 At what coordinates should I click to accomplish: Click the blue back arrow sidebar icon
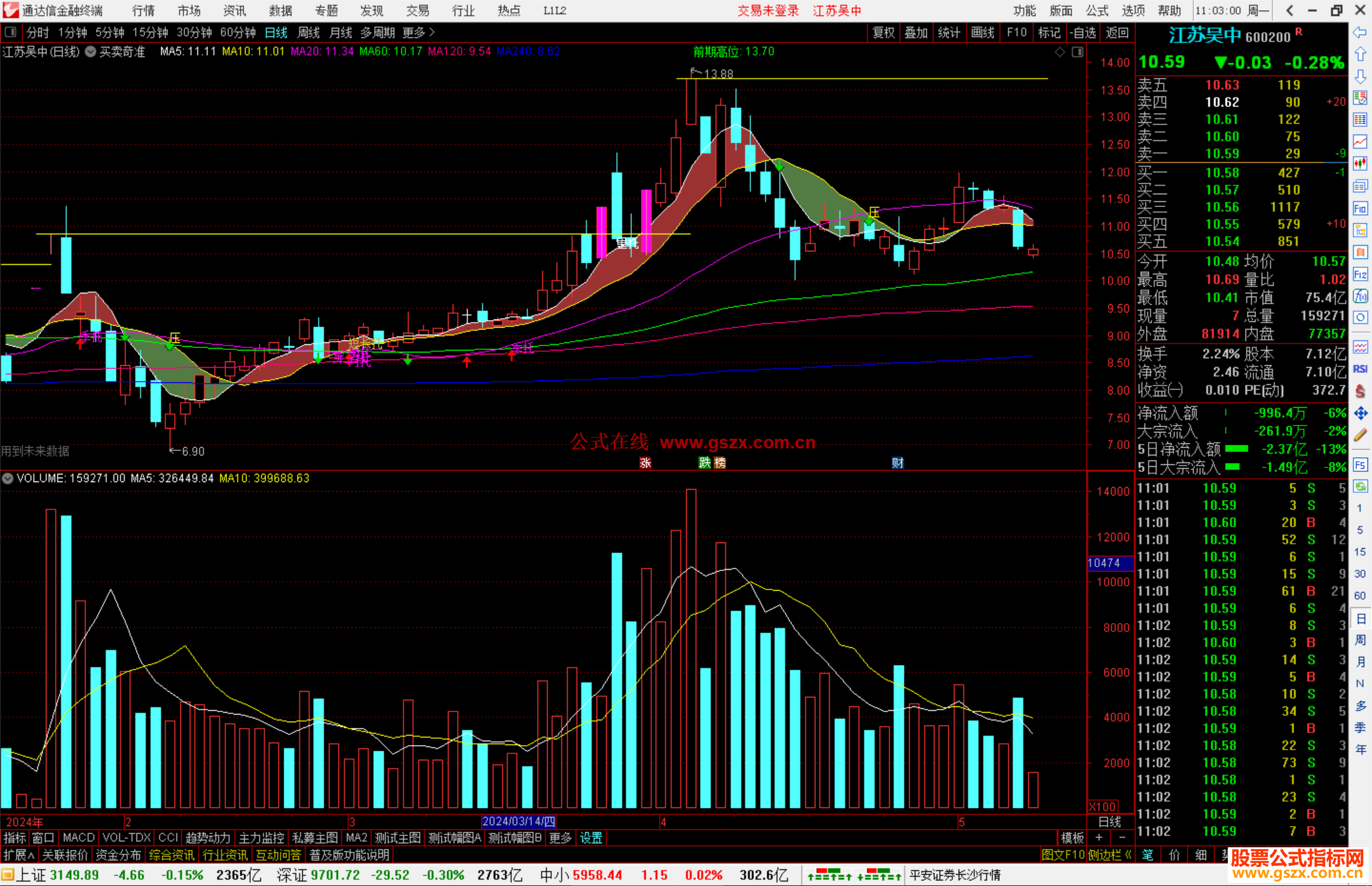click(x=1360, y=32)
